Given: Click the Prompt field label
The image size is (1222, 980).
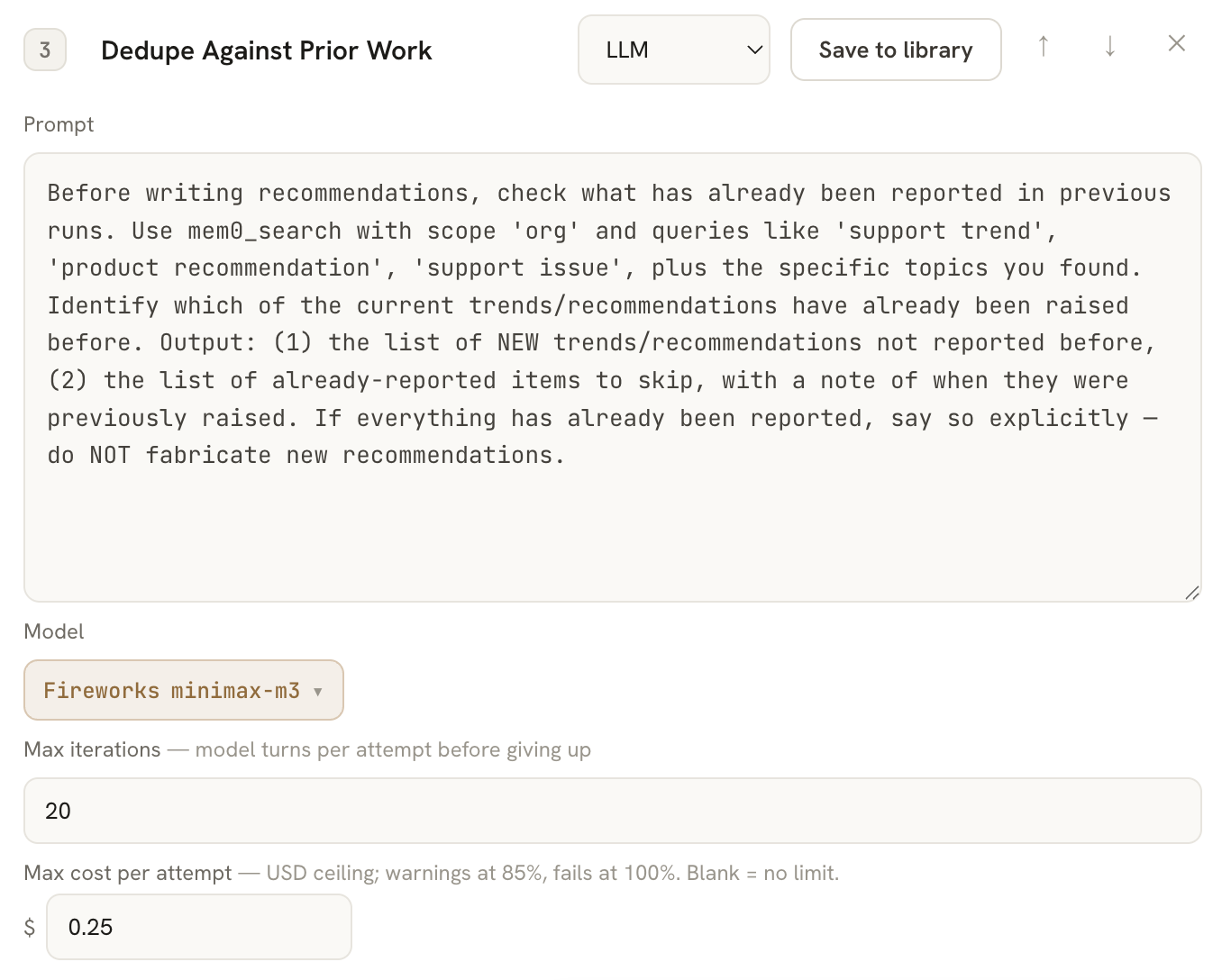Looking at the screenshot, I should click(59, 124).
